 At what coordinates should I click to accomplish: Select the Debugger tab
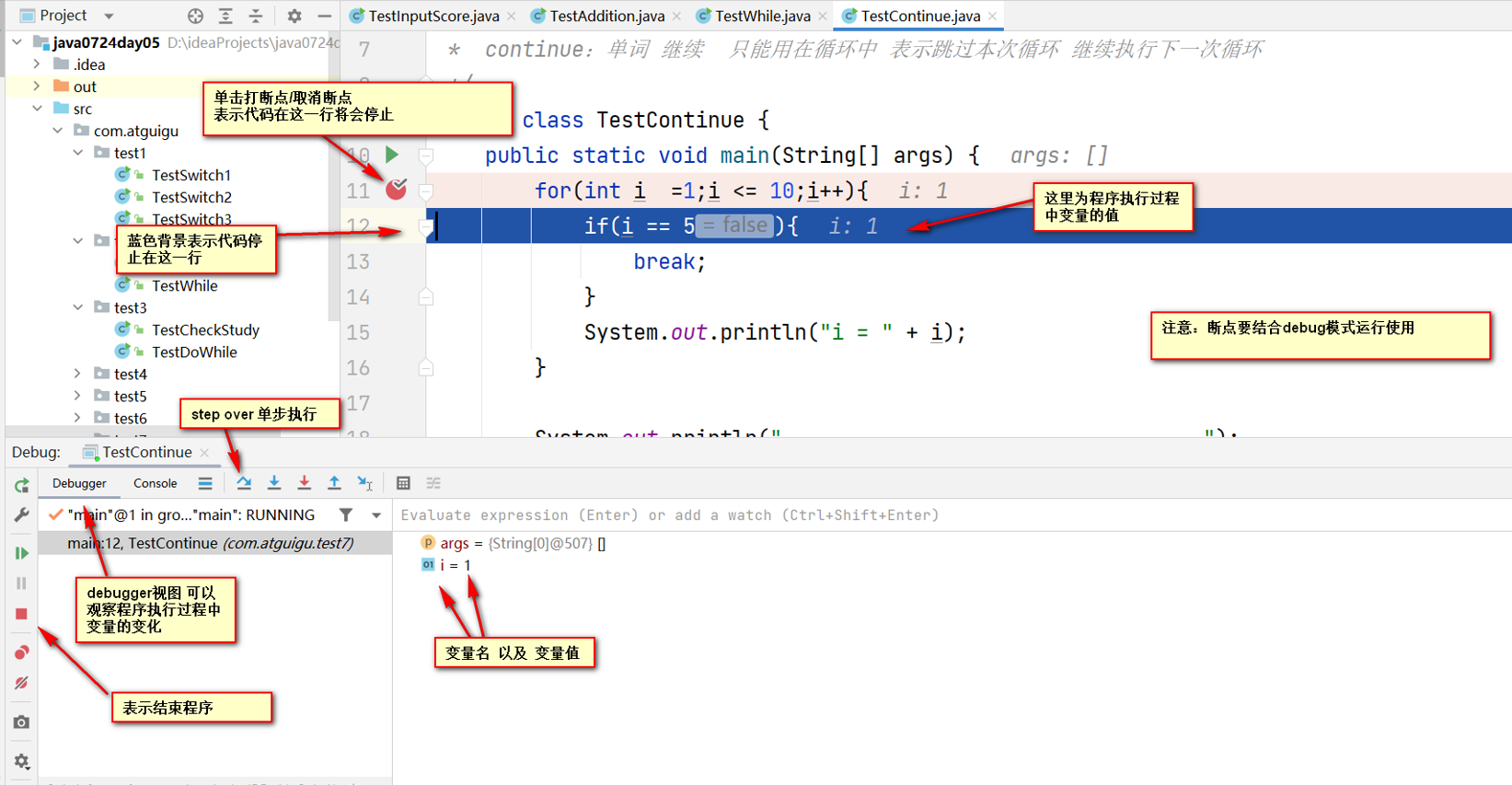coord(79,483)
